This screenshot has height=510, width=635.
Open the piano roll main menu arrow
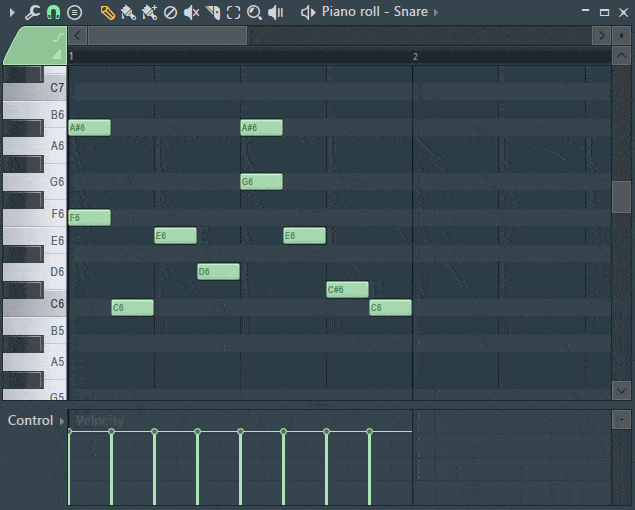point(12,12)
